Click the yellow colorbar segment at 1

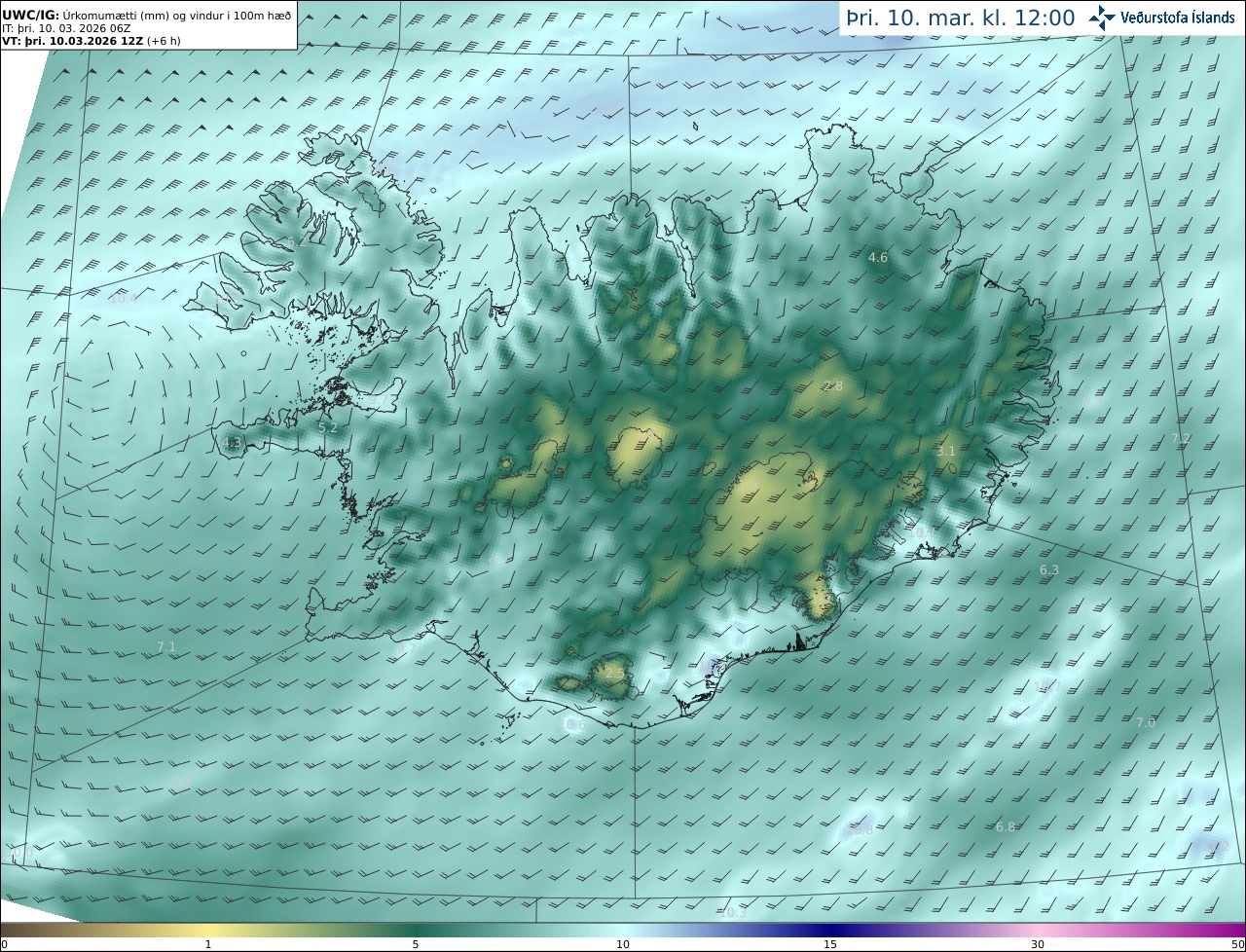[207, 930]
